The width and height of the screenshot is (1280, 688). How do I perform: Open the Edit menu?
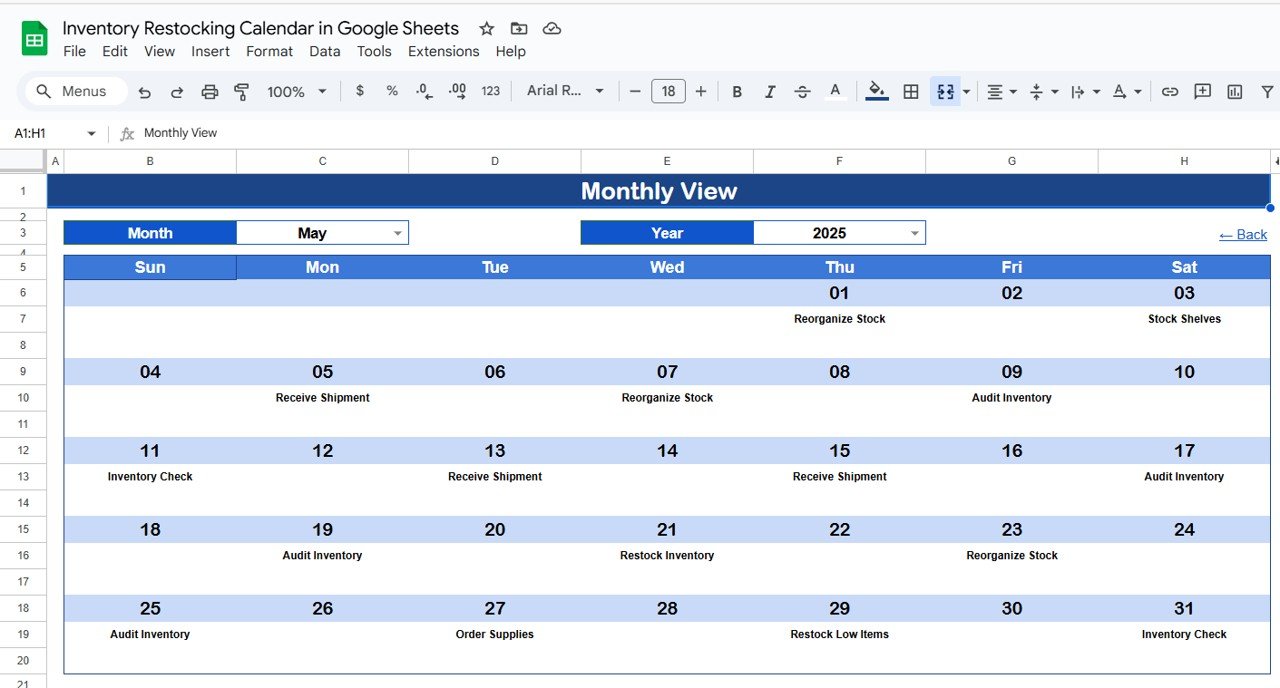[115, 51]
